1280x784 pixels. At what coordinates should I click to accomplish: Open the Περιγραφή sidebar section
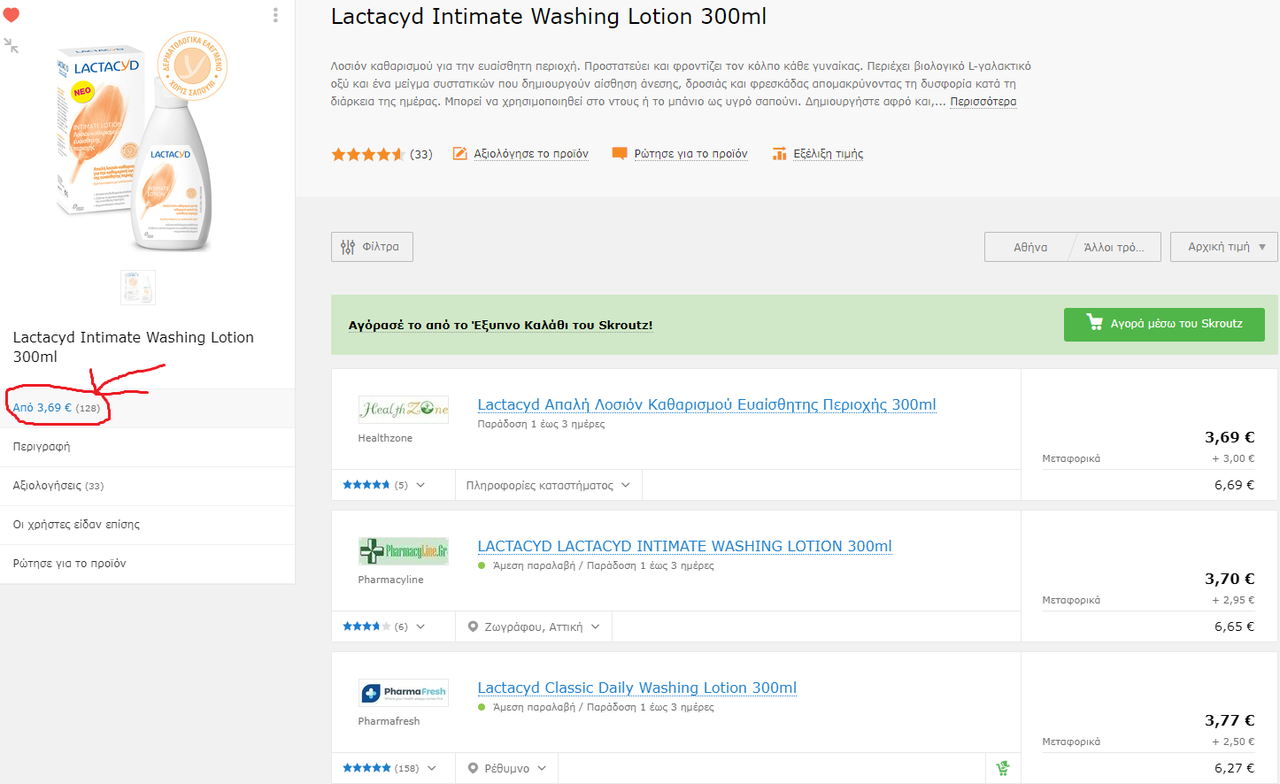(x=147, y=447)
